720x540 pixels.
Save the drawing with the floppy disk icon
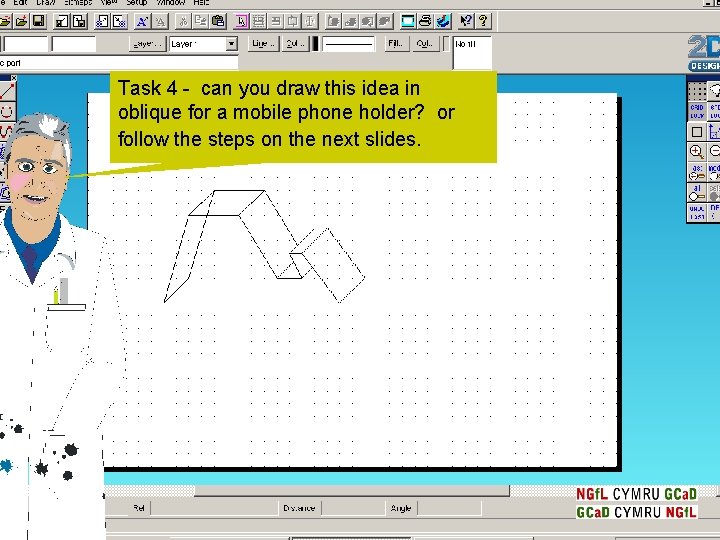39,21
